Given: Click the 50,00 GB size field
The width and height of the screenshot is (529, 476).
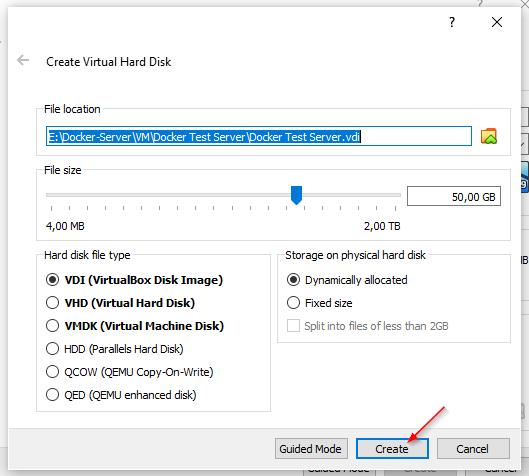Looking at the screenshot, I should (x=454, y=196).
